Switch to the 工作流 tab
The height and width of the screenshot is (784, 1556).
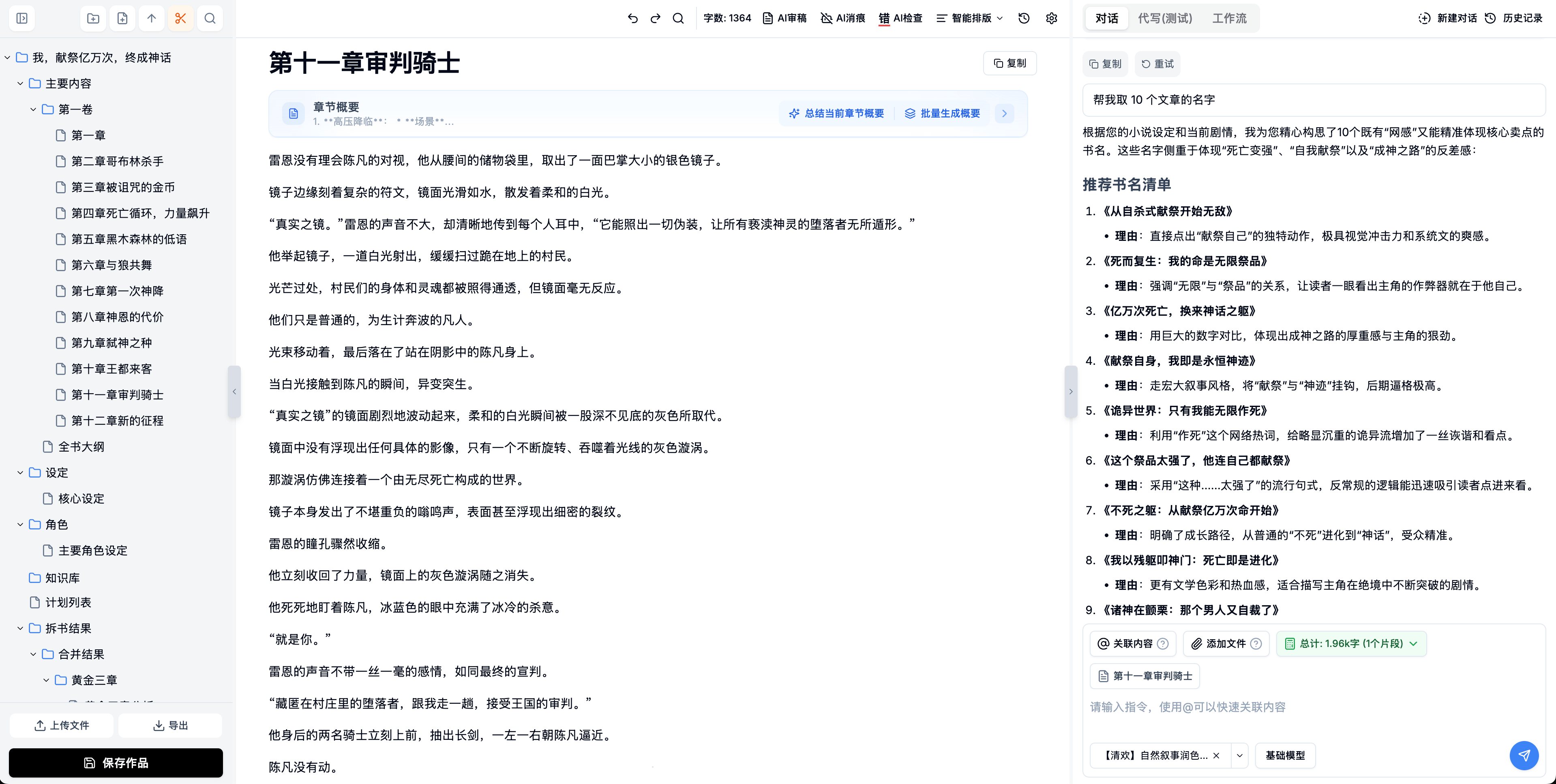(x=1228, y=18)
